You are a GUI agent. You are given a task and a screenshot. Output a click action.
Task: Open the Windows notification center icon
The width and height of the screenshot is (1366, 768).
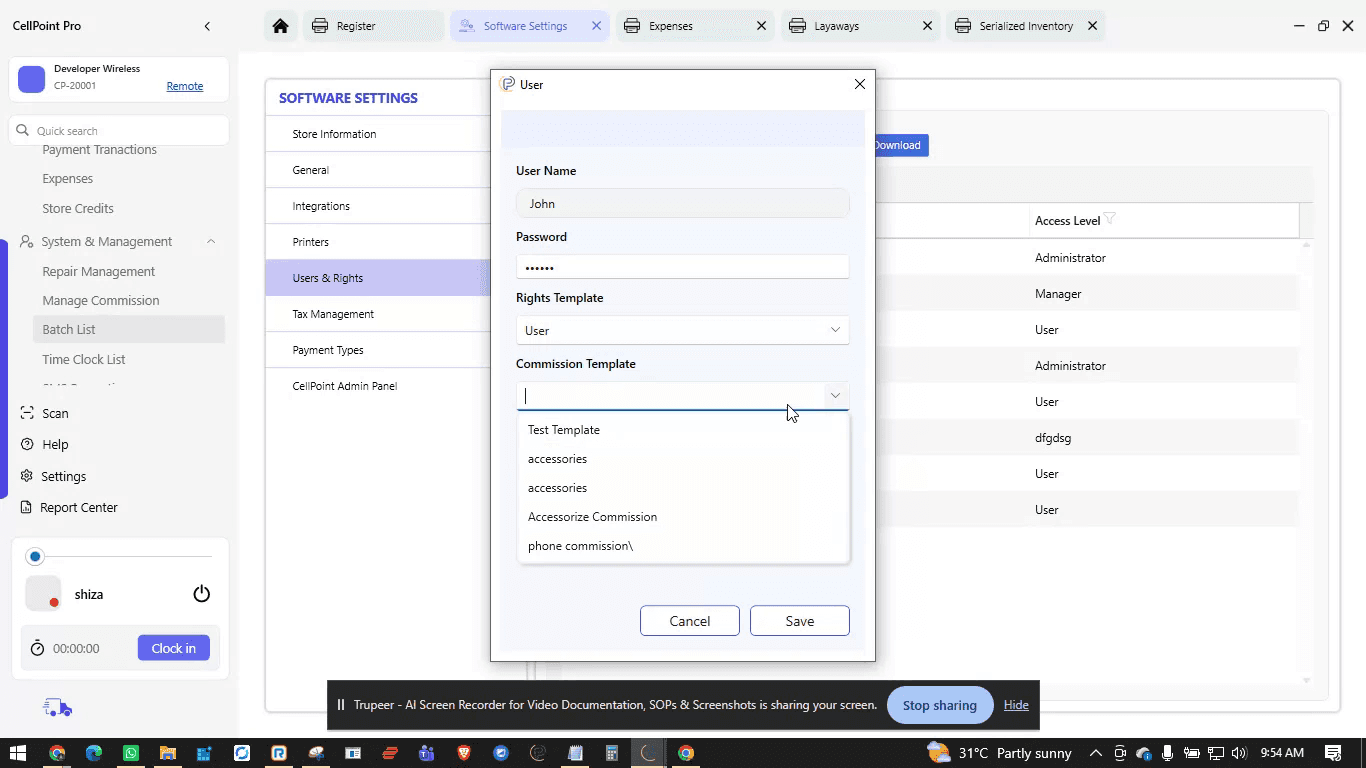coord(1333,753)
